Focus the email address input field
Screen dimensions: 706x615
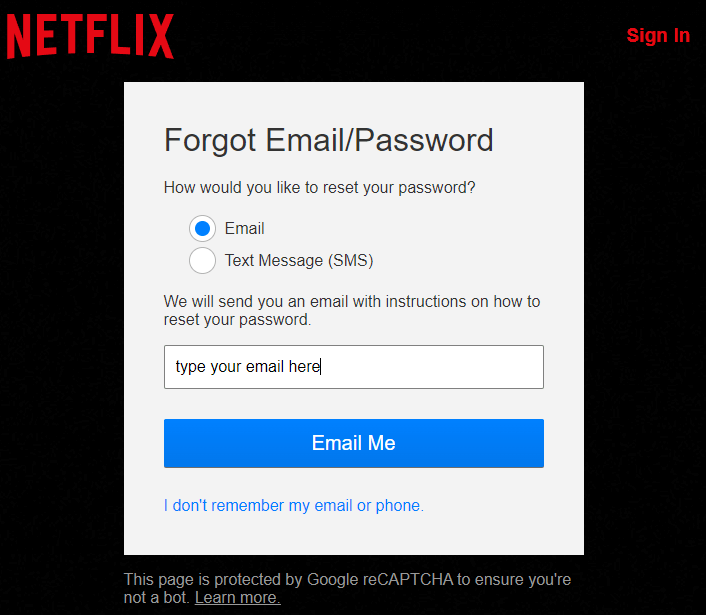[430, 367]
